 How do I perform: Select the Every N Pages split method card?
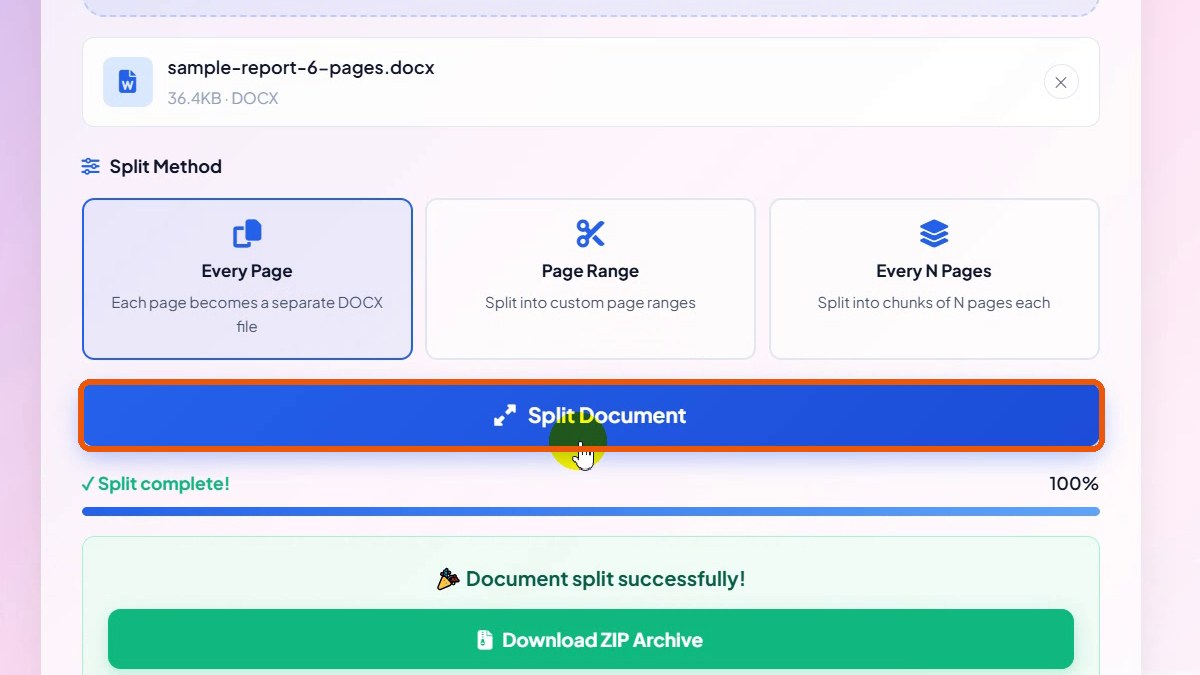point(934,279)
